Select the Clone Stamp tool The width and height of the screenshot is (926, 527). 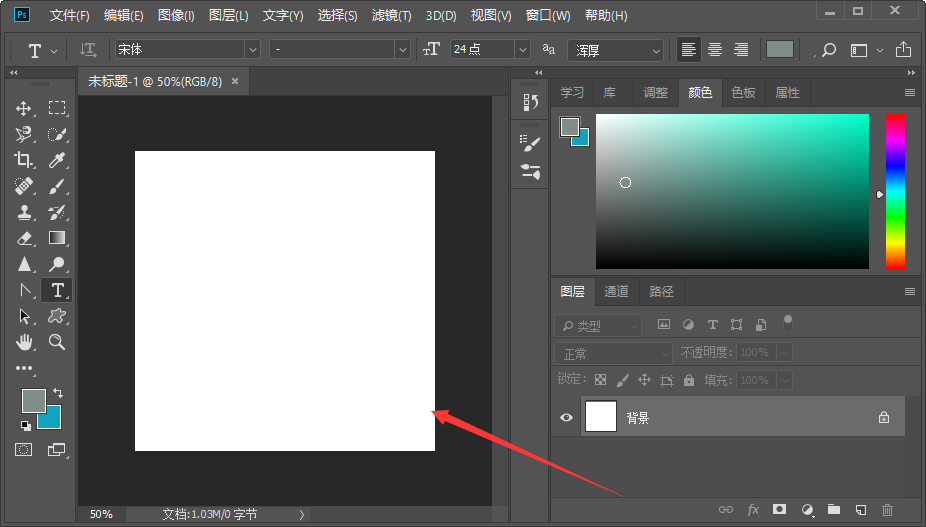[x=24, y=212]
